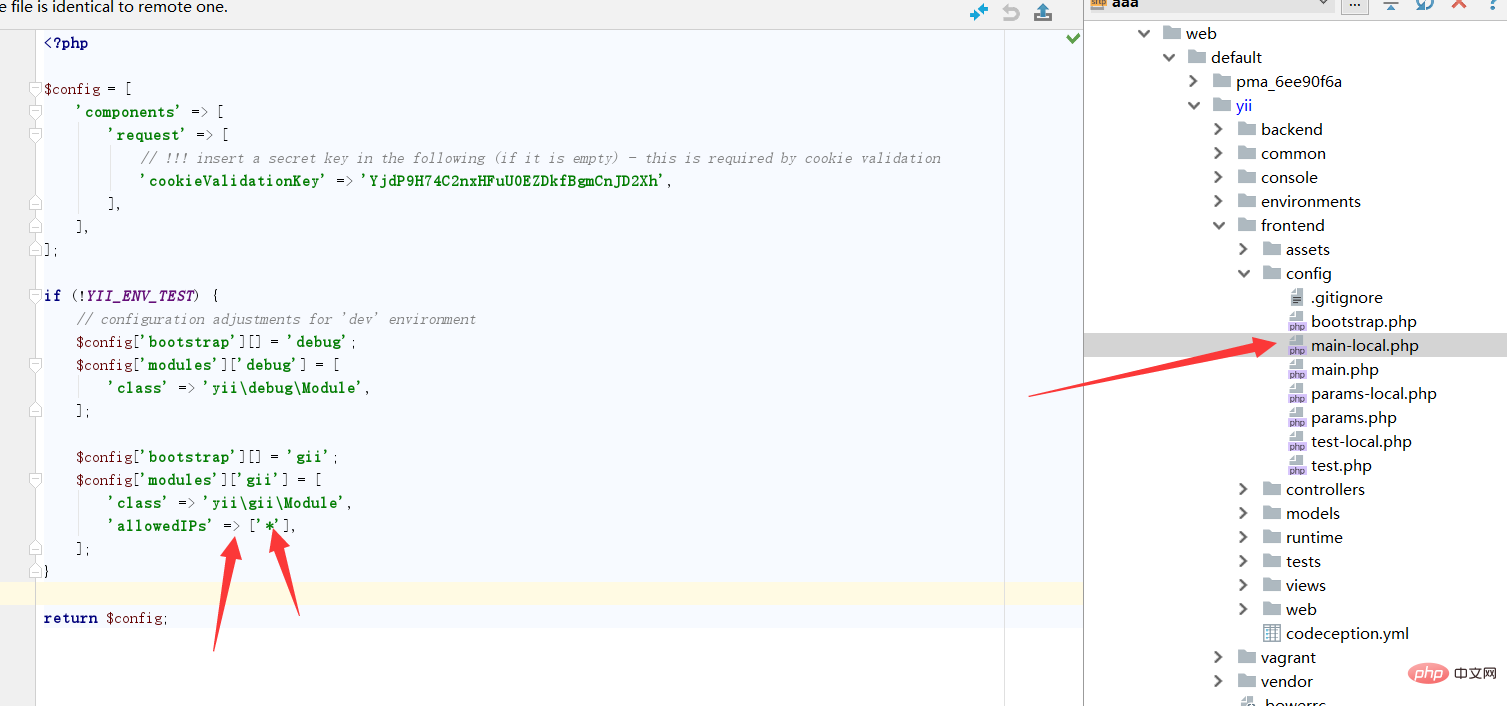This screenshot has width=1507, height=706.
Task: Click the help question mark icon
Action: (1494, 4)
